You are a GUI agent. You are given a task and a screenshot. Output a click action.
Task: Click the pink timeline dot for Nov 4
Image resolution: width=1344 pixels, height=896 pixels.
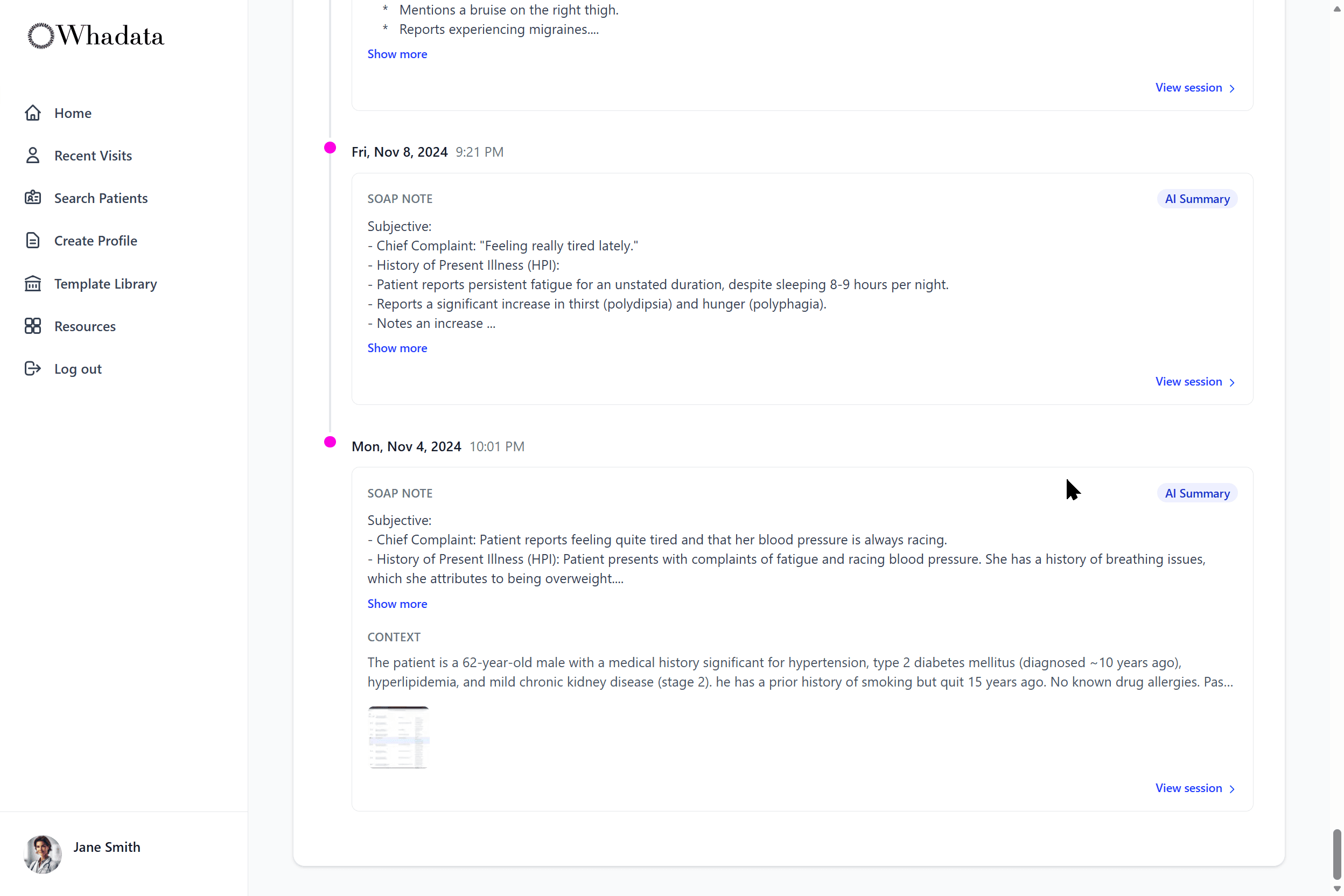tap(330, 442)
